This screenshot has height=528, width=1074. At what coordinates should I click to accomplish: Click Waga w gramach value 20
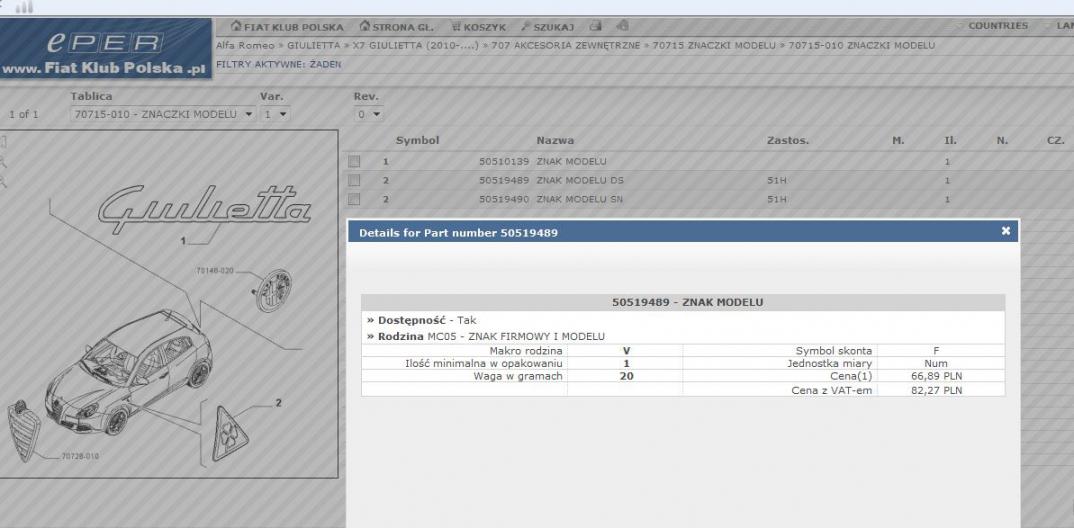point(626,376)
